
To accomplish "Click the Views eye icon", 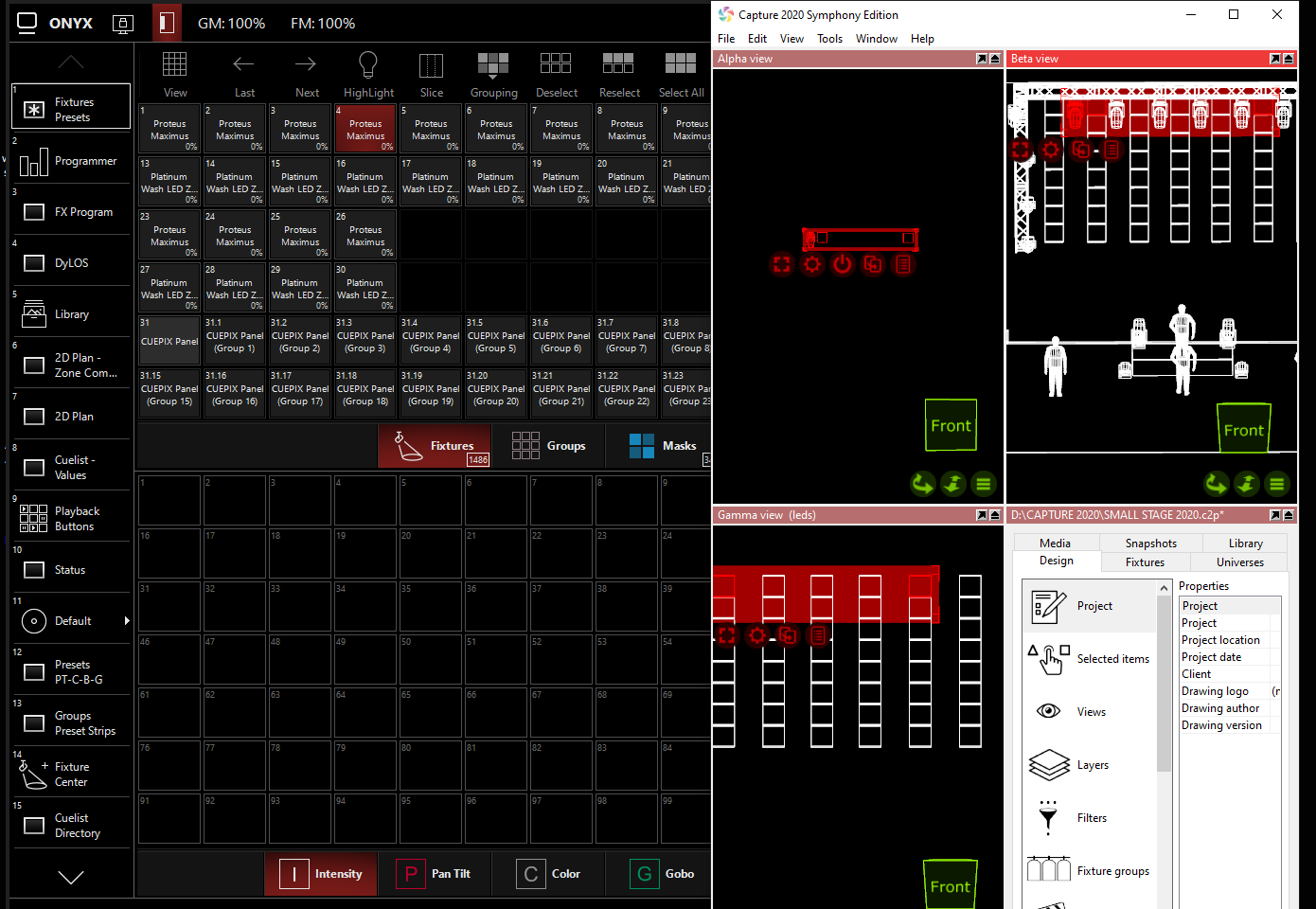I will [1048, 711].
